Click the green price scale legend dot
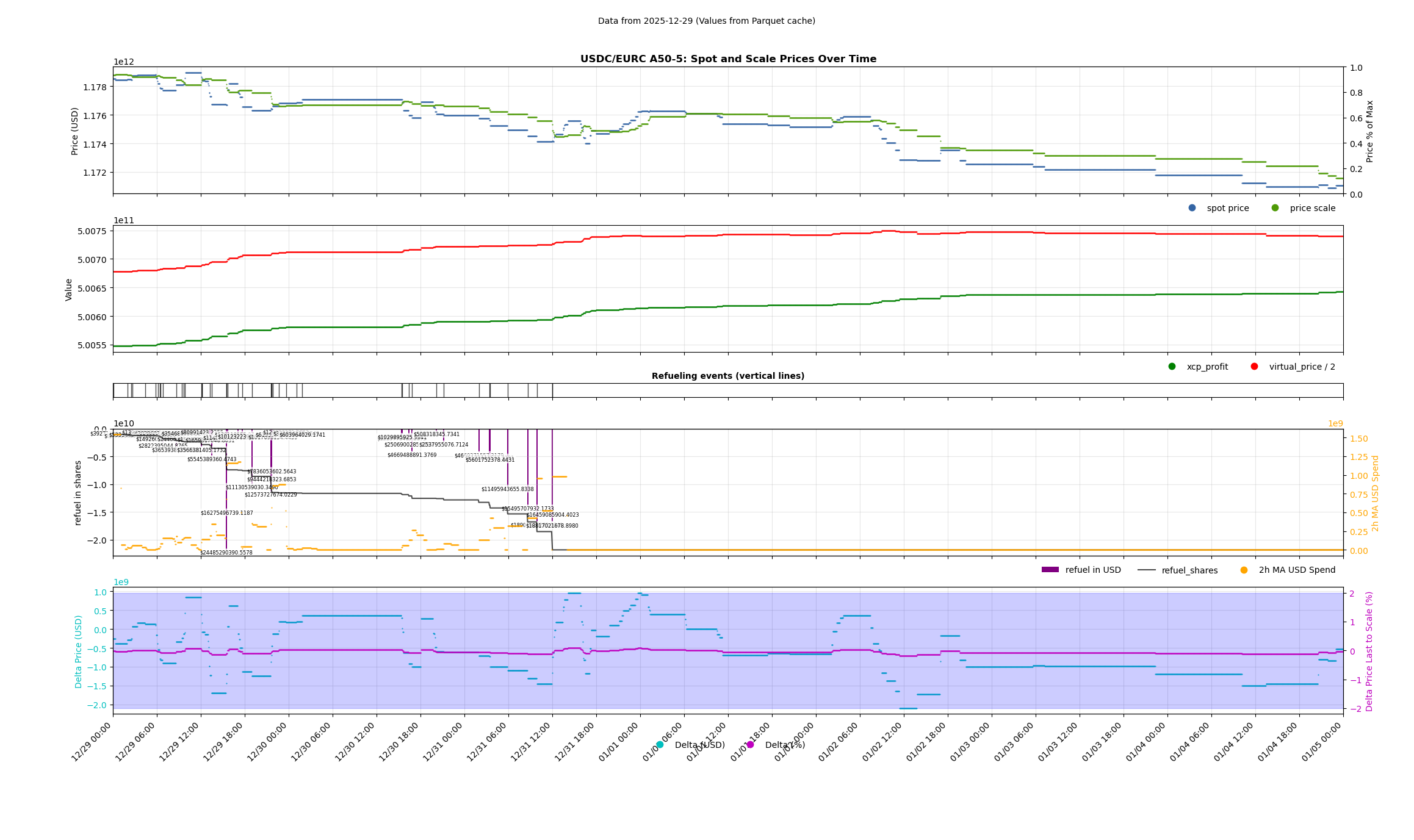 (x=1275, y=208)
